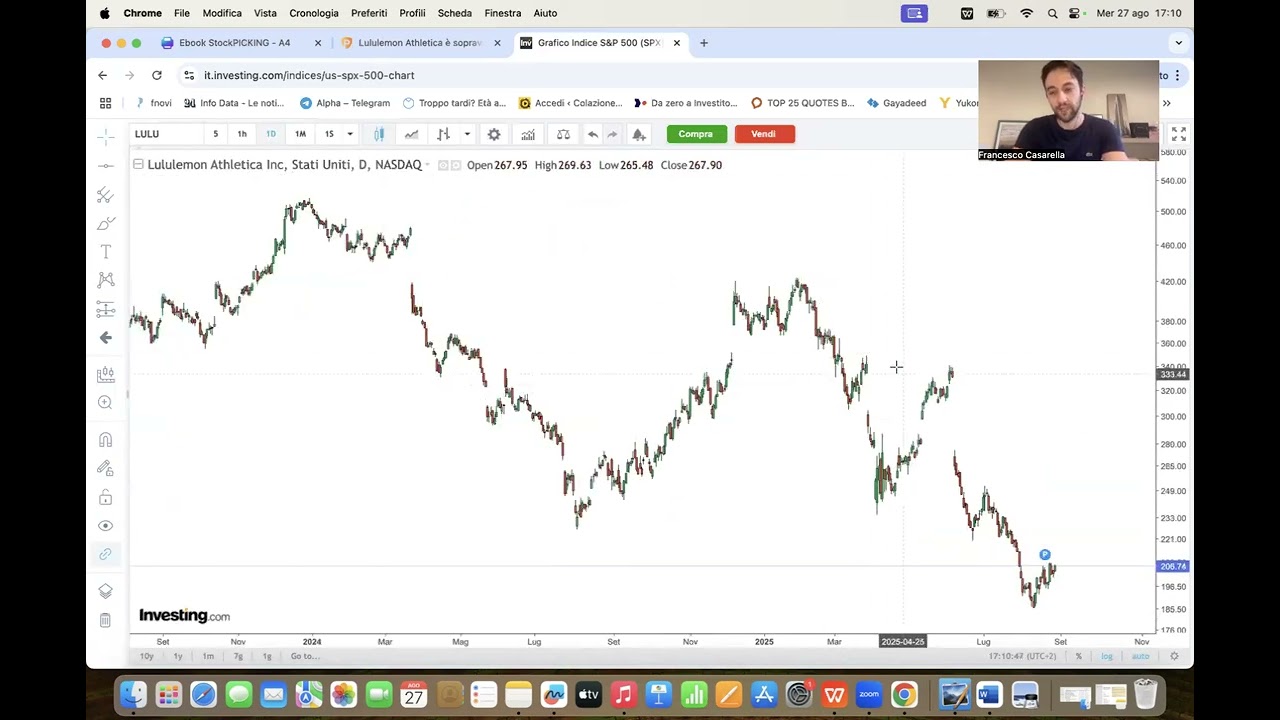Open the Preferiti menu
Screen dimensions: 1280x720
[x=369, y=13]
